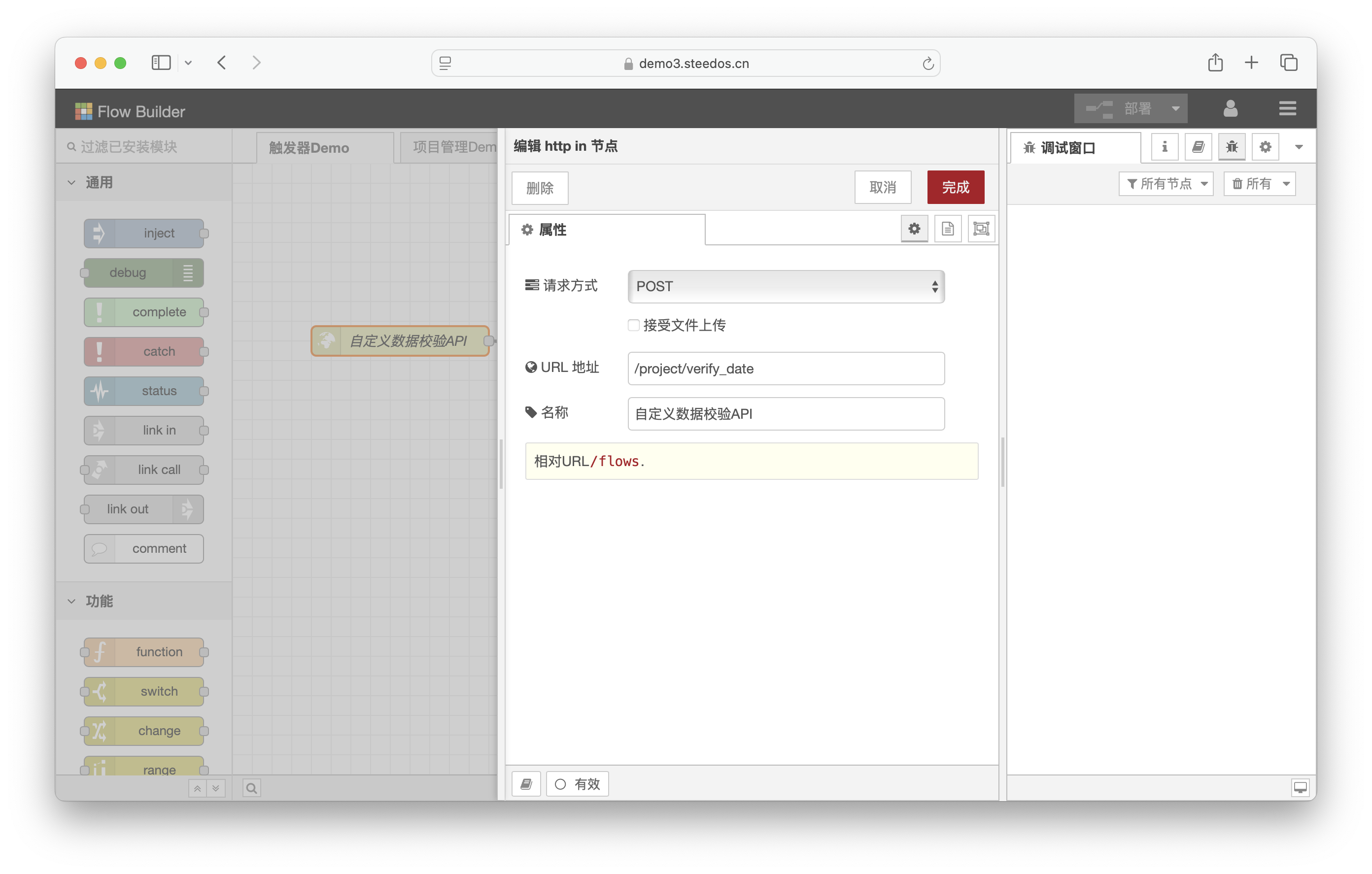This screenshot has width=1372, height=874.
Task: Go back in Safari
Action: [x=222, y=63]
